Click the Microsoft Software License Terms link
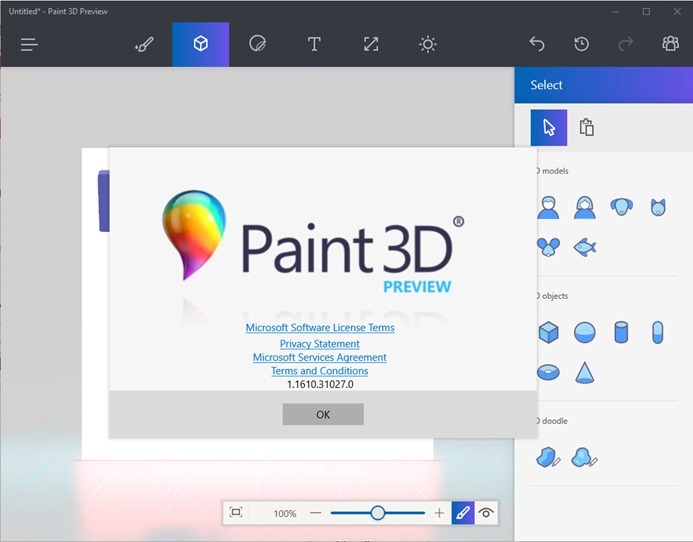The width and height of the screenshot is (693, 542). (320, 328)
